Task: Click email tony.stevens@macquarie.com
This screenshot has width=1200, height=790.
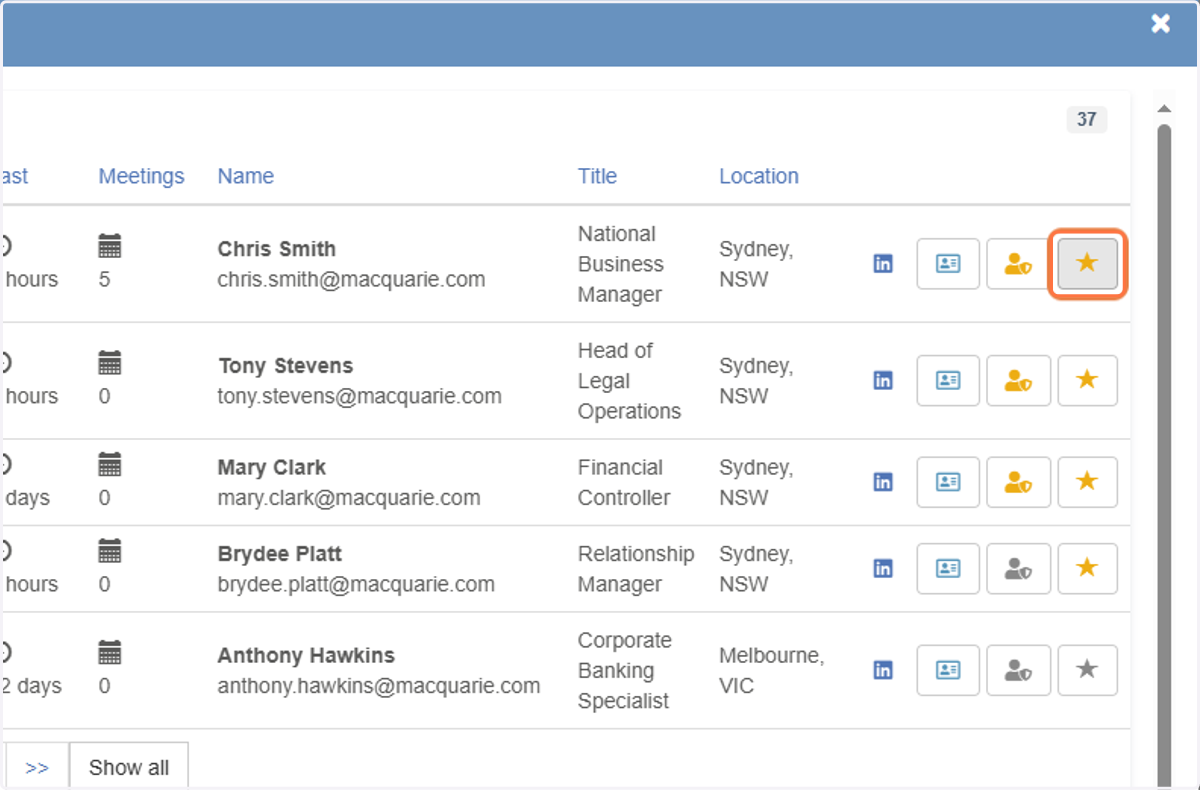Action: point(360,397)
